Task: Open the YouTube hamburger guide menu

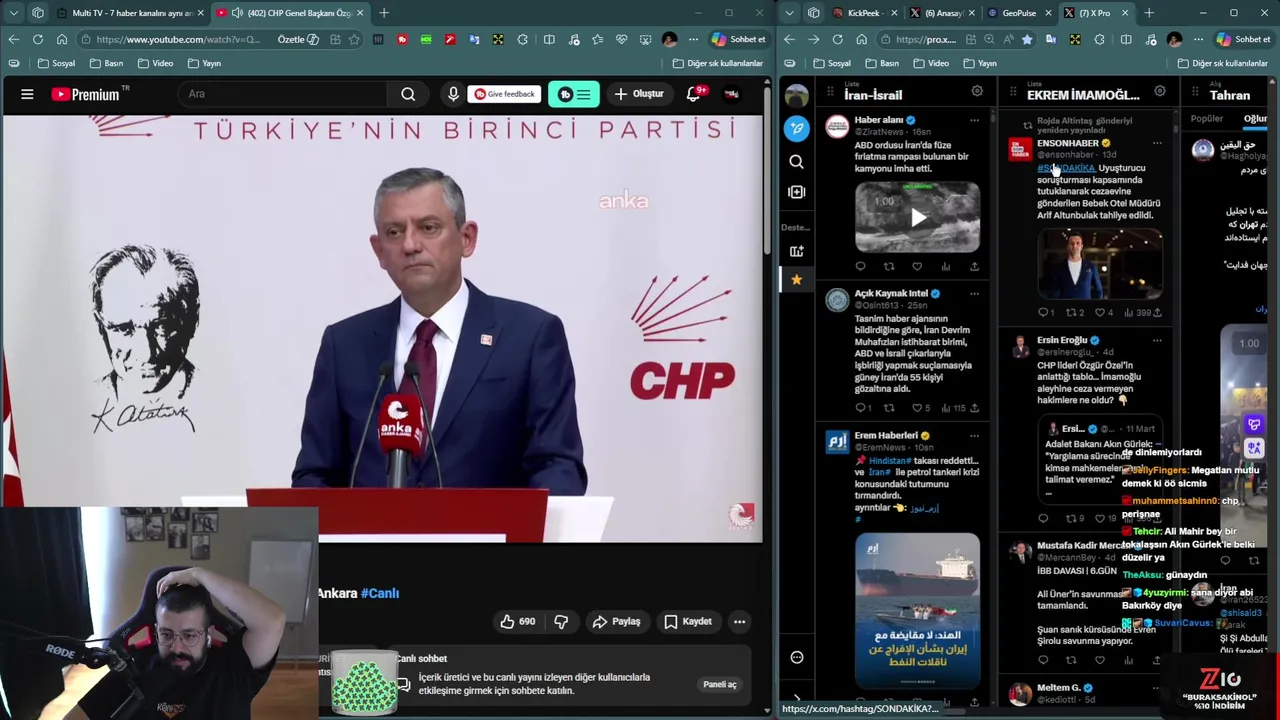Action: click(27, 94)
